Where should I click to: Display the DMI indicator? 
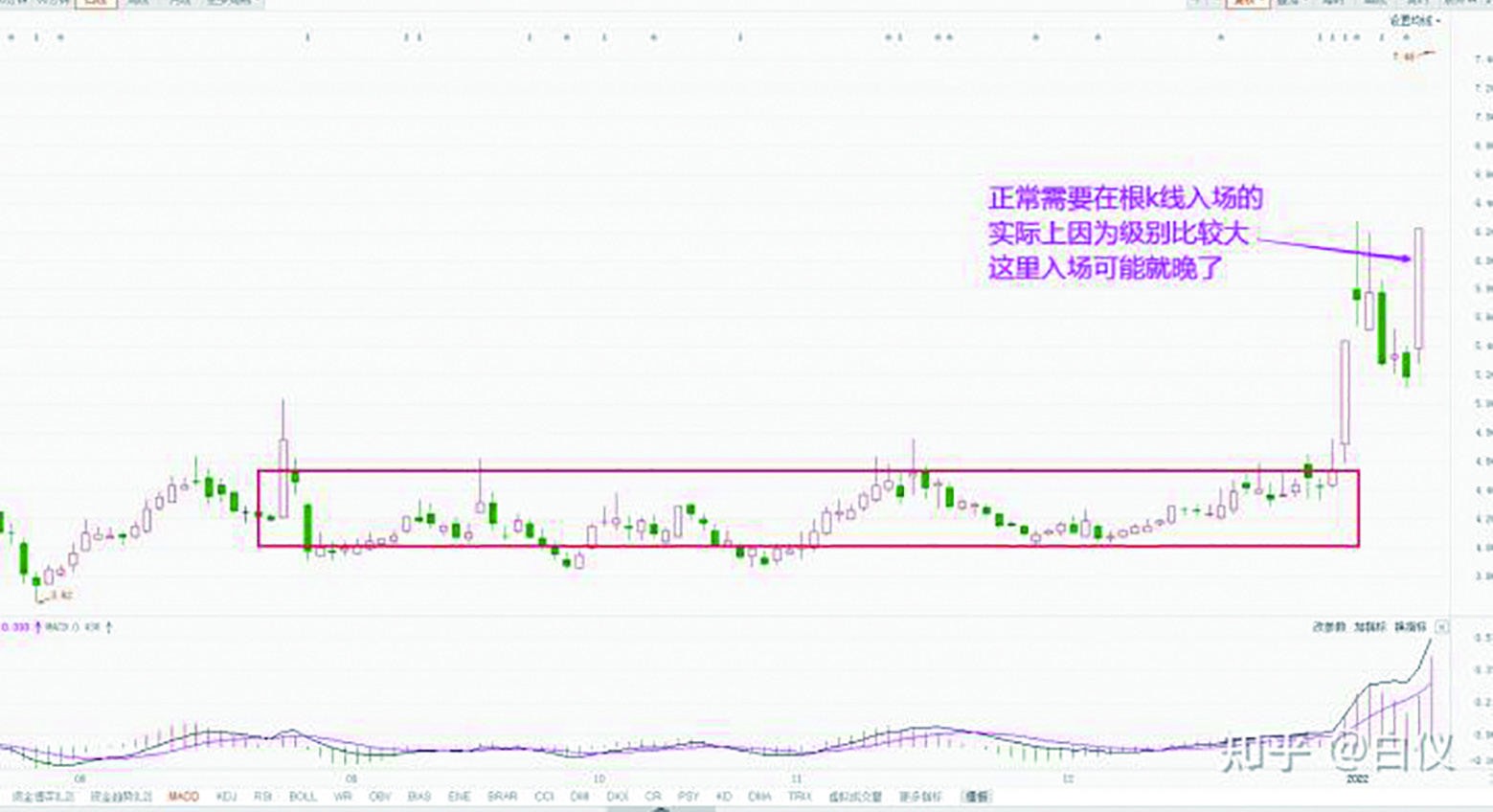click(580, 796)
